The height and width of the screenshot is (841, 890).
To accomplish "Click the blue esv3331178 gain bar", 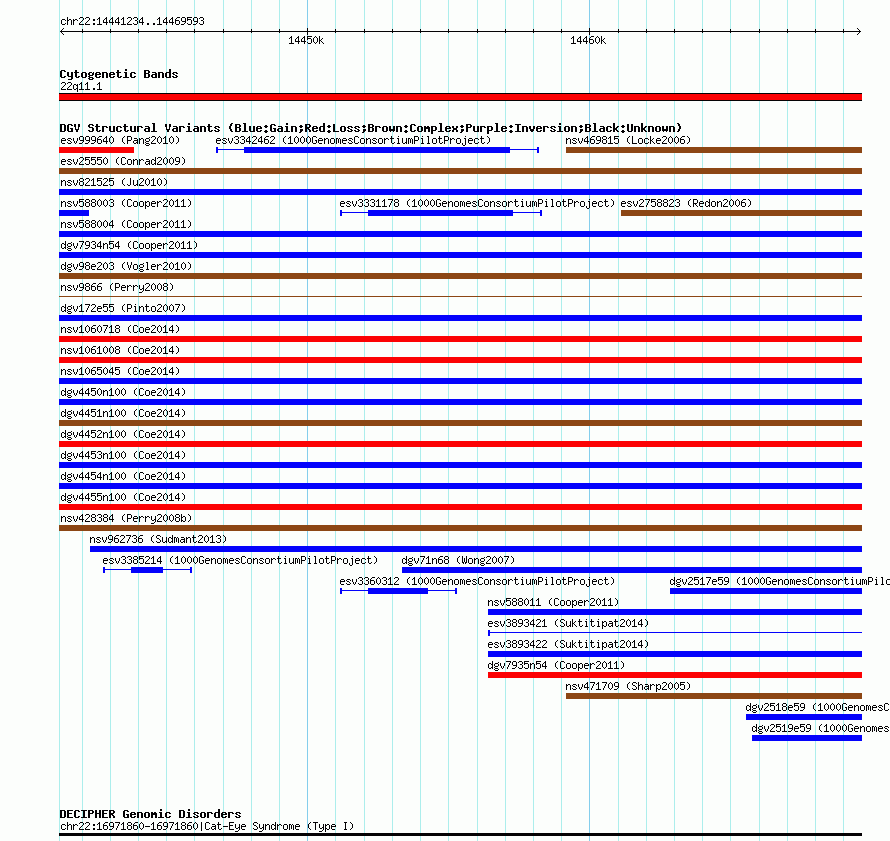I will 440,213.
